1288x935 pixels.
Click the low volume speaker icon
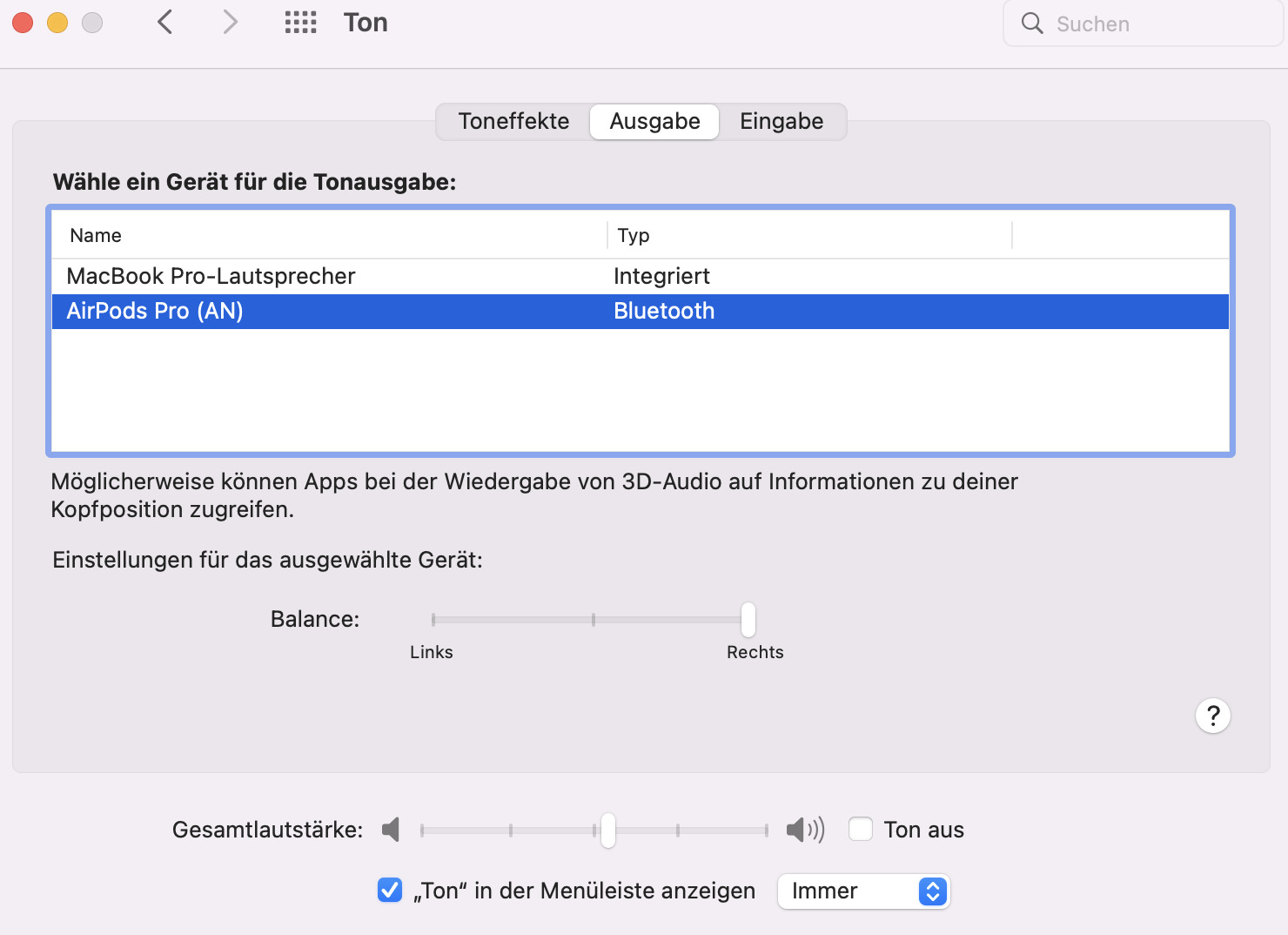(x=391, y=830)
